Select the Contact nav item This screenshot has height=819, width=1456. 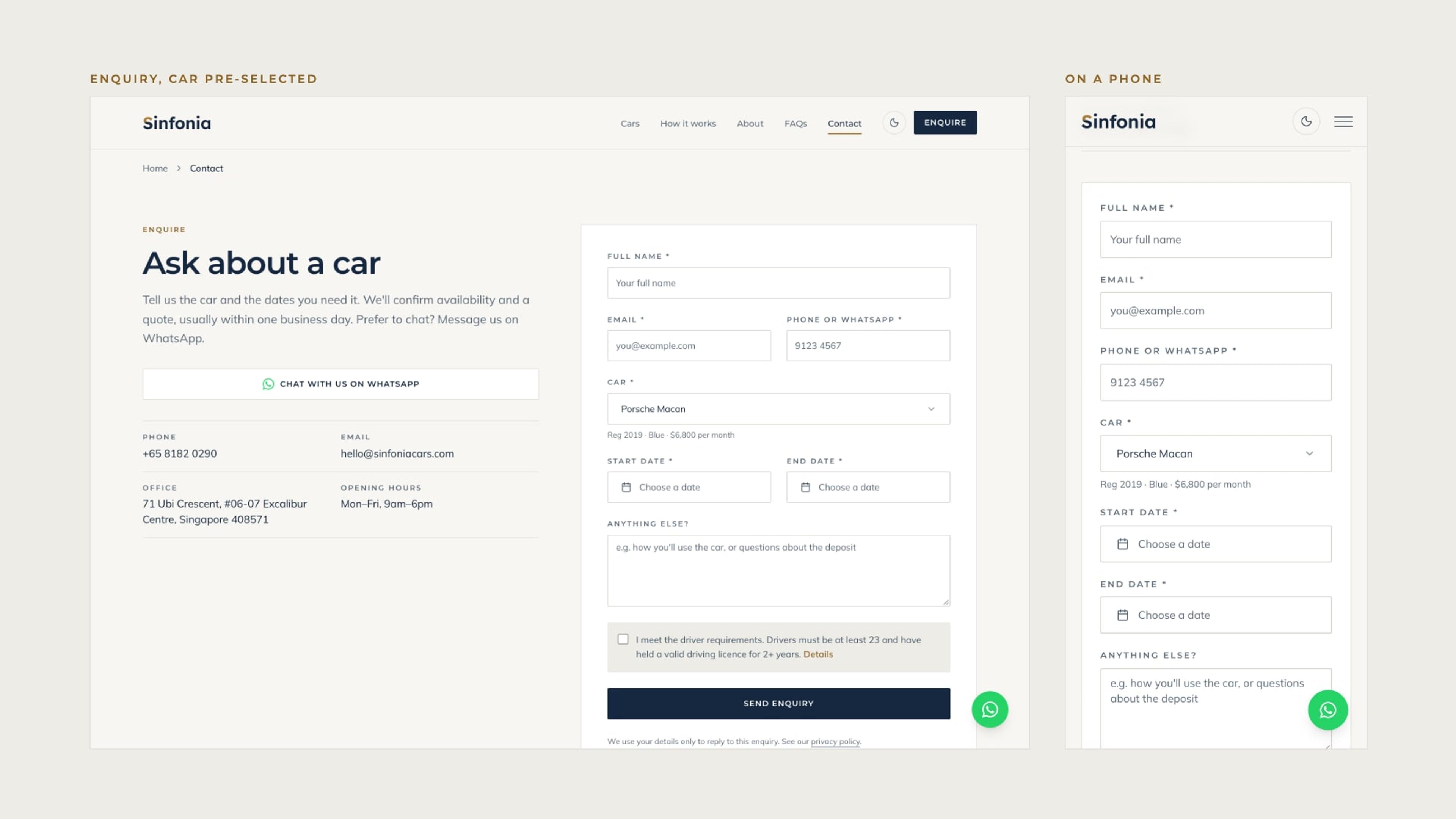point(844,123)
